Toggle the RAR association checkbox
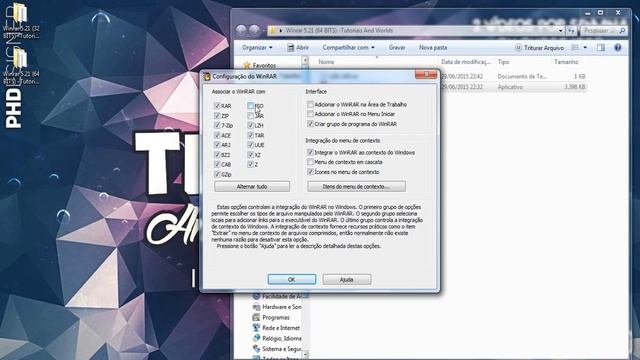This screenshot has height=360, width=640. coord(217,106)
